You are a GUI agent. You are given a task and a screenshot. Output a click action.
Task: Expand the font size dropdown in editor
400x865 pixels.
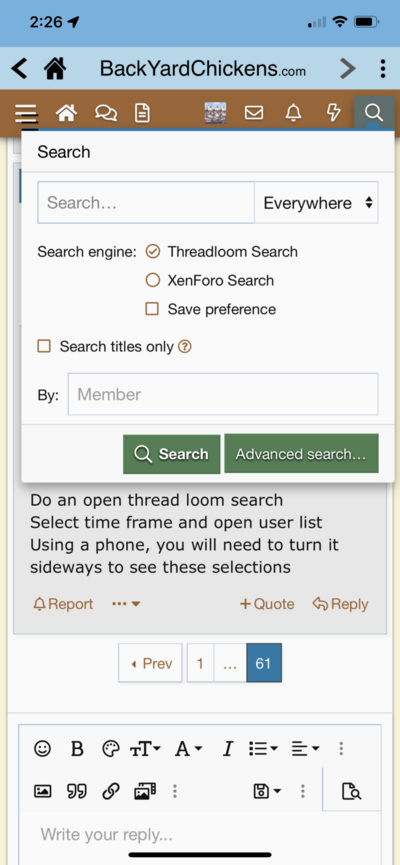coord(146,749)
